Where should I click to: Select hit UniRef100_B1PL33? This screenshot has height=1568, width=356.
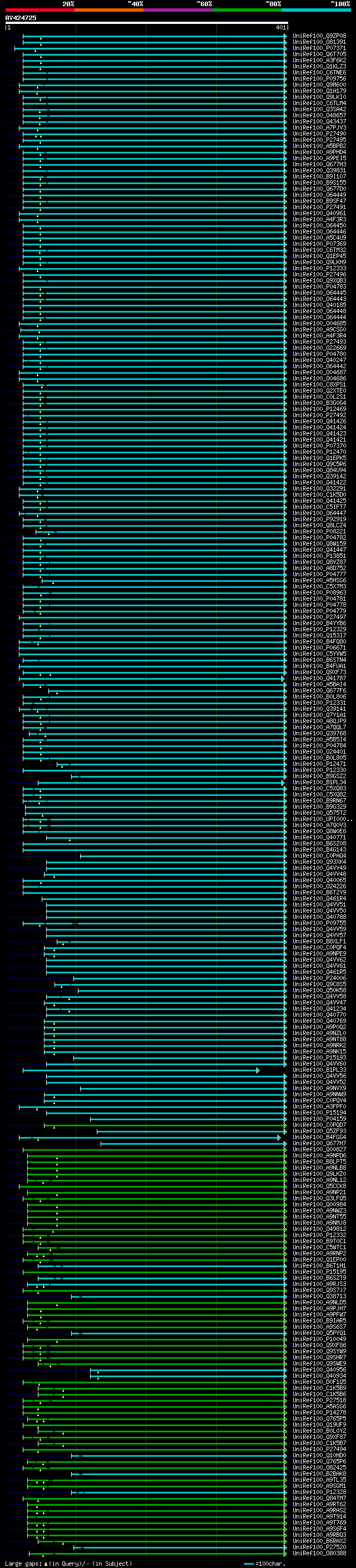click(319, 1070)
